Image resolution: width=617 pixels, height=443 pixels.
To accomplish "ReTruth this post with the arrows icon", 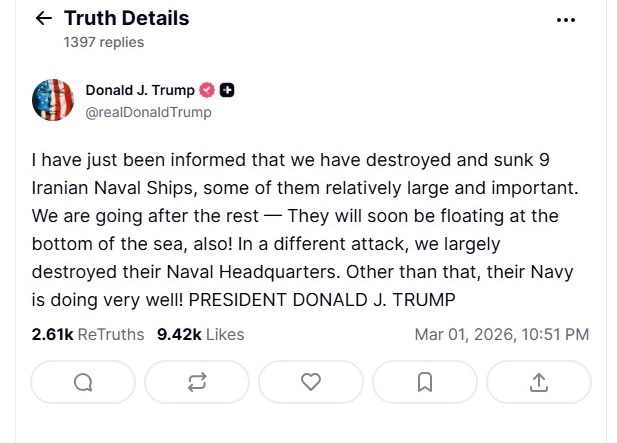I will (x=197, y=382).
